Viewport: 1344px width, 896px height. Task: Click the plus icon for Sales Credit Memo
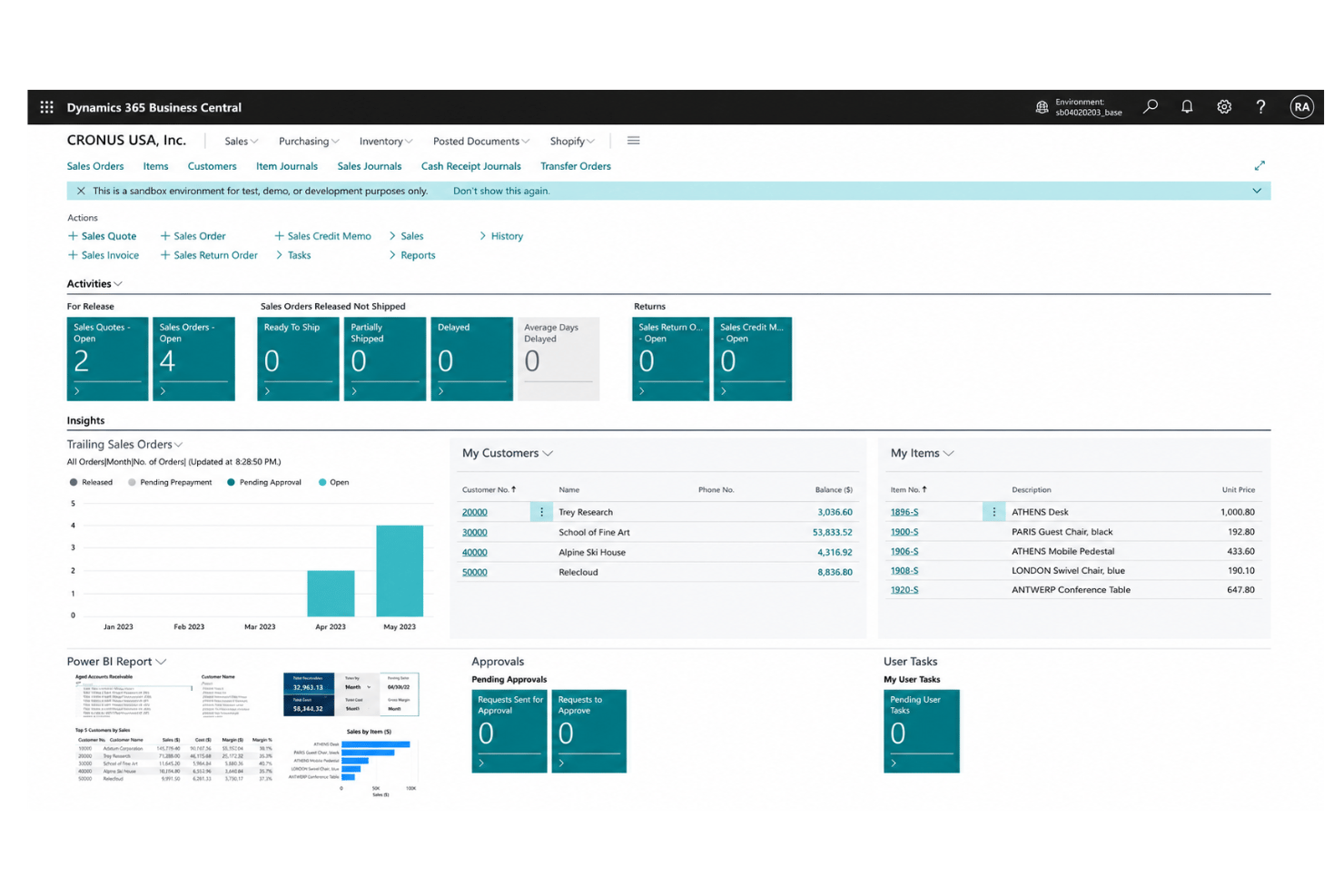click(279, 236)
